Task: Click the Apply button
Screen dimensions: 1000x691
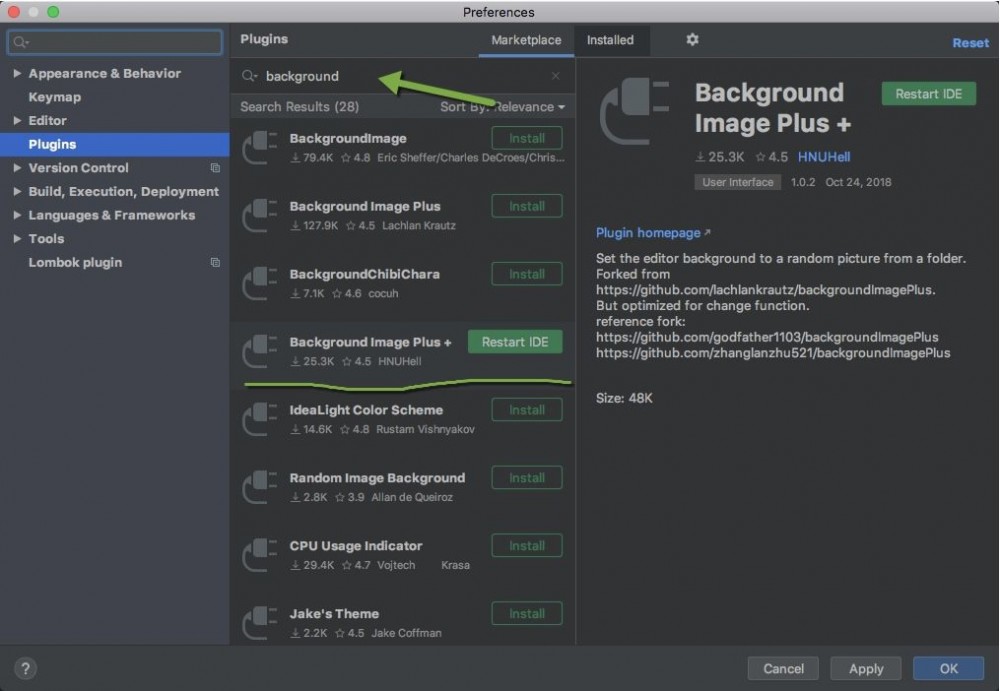Action: (866, 669)
